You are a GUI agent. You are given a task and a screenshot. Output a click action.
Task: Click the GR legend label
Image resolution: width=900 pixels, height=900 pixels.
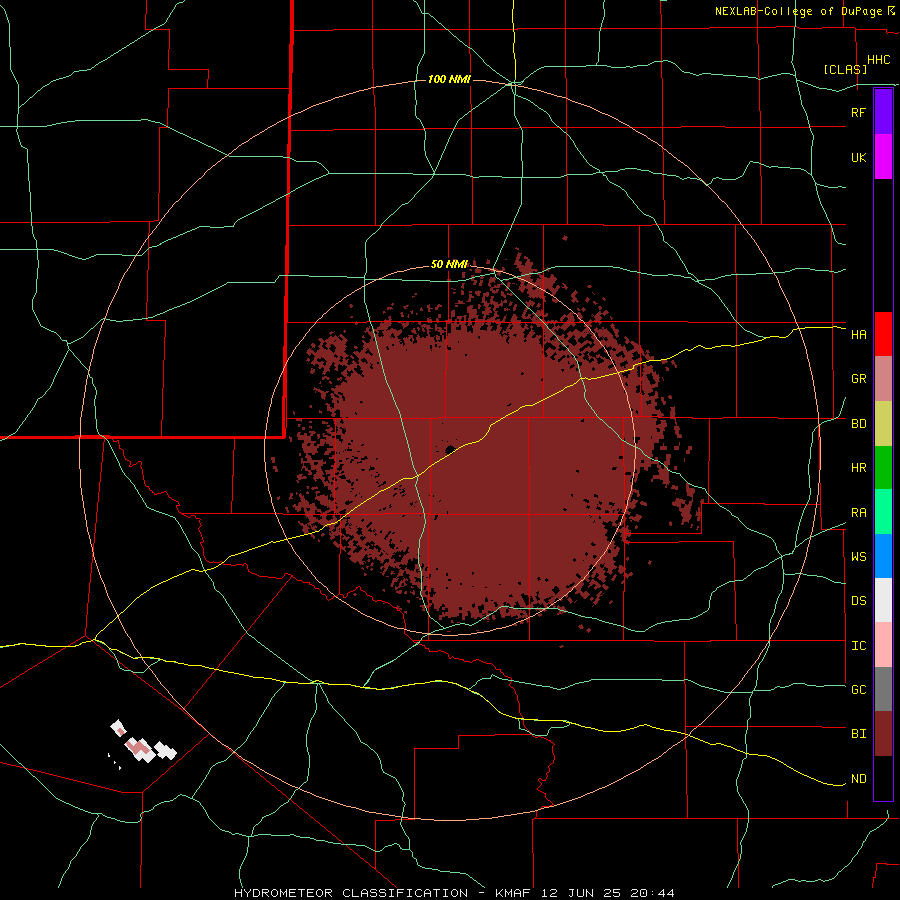point(858,379)
